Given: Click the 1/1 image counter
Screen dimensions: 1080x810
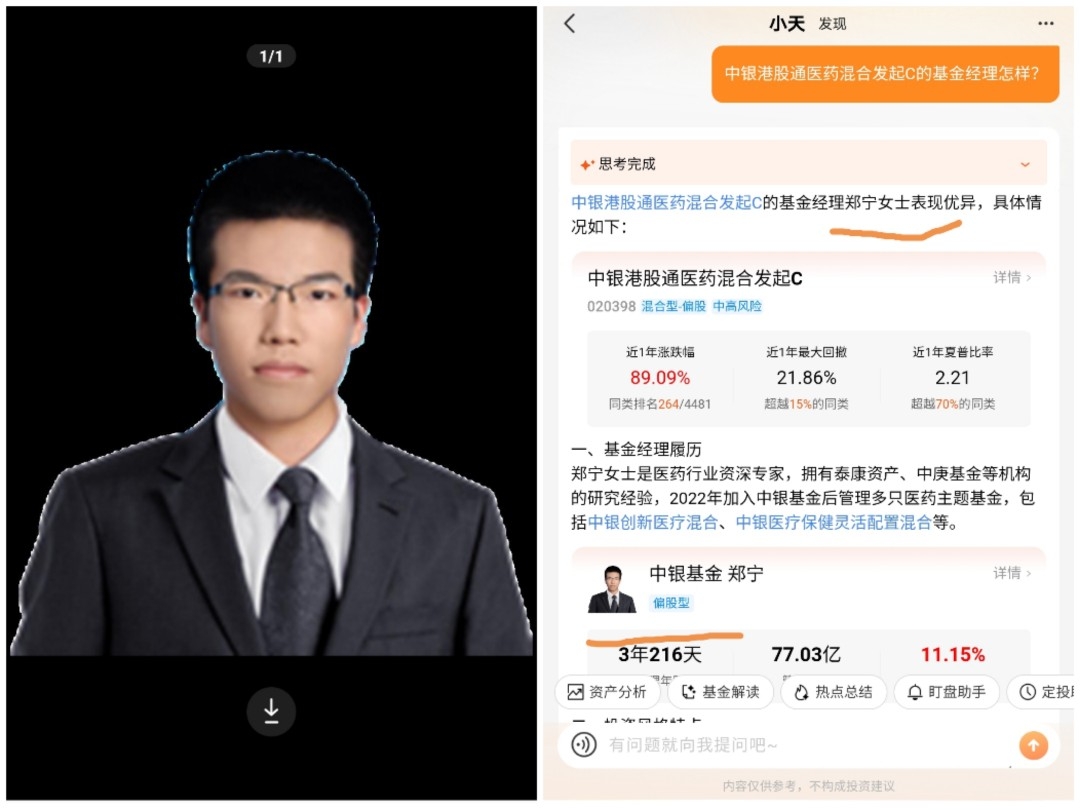Looking at the screenshot, I should (271, 56).
